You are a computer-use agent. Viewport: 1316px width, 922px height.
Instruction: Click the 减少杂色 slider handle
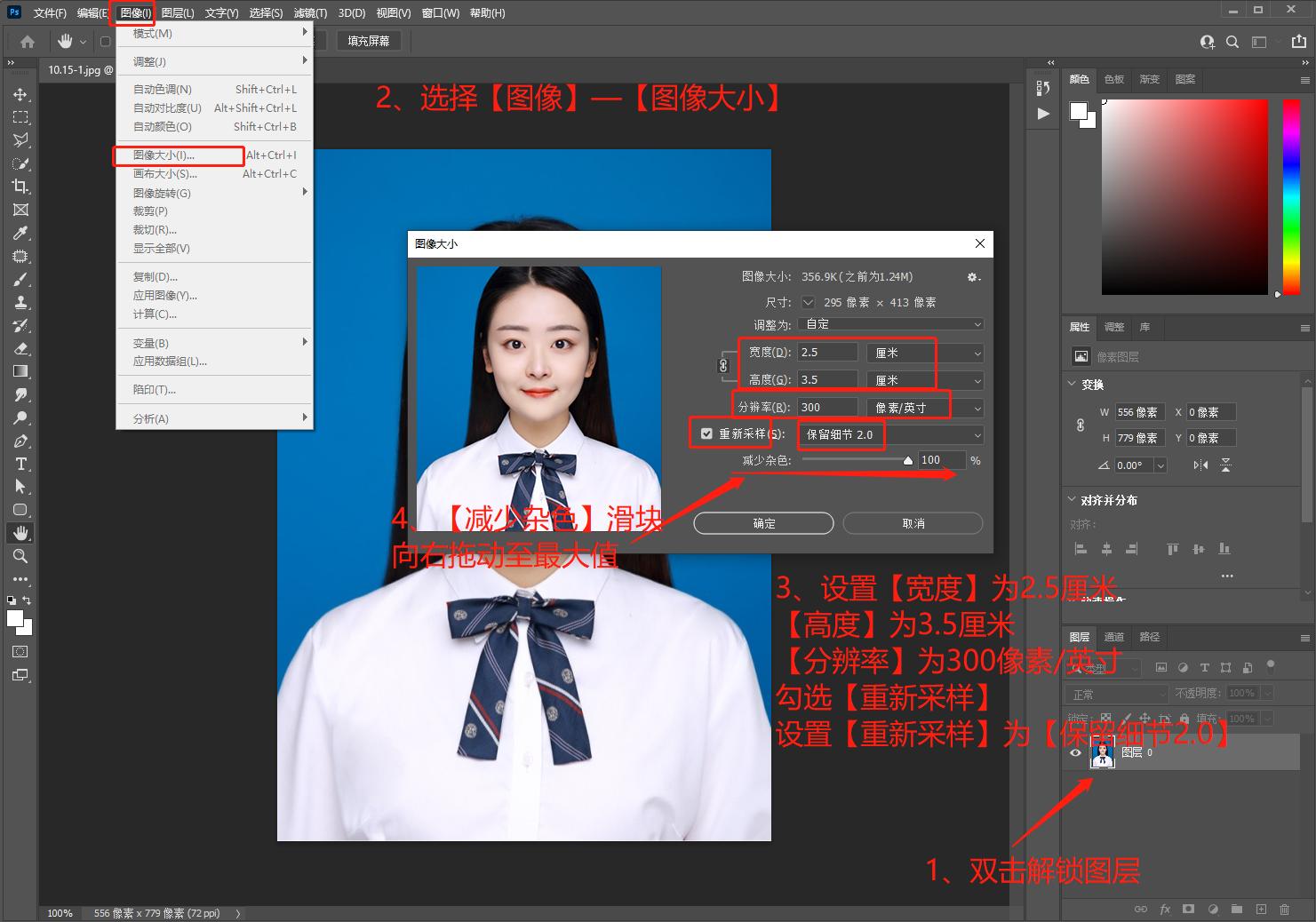coord(907,460)
